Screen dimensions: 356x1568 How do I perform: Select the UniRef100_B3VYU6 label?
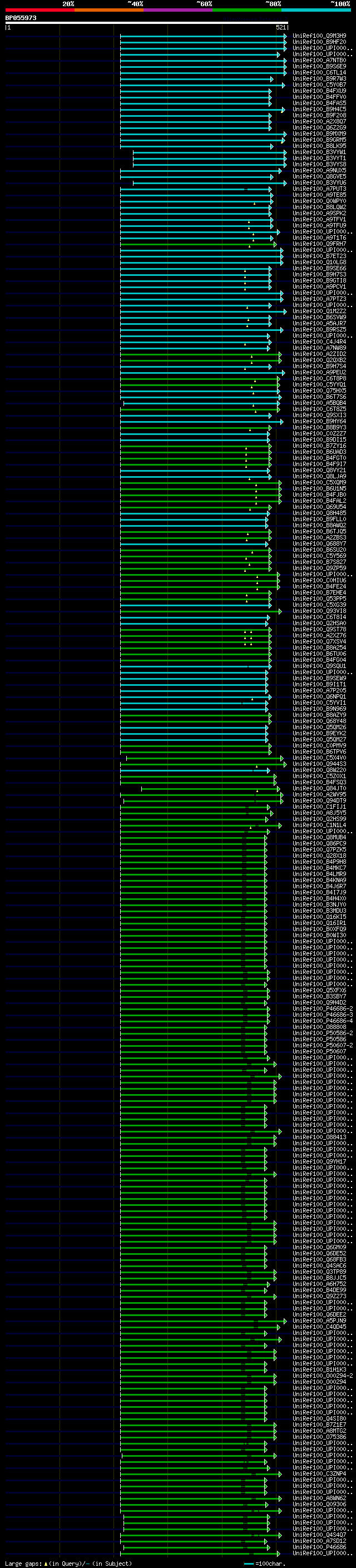click(x=319, y=182)
